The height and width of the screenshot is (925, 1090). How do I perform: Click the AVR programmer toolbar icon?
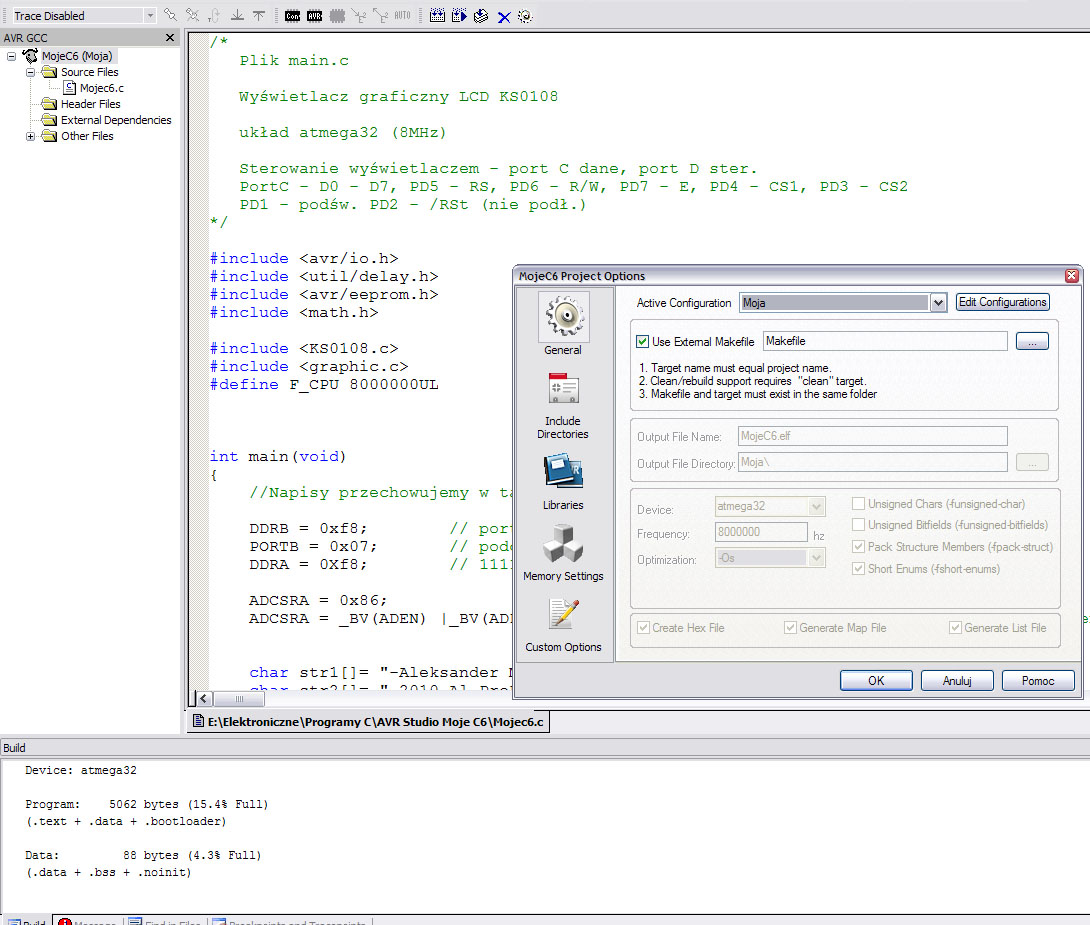(x=314, y=16)
